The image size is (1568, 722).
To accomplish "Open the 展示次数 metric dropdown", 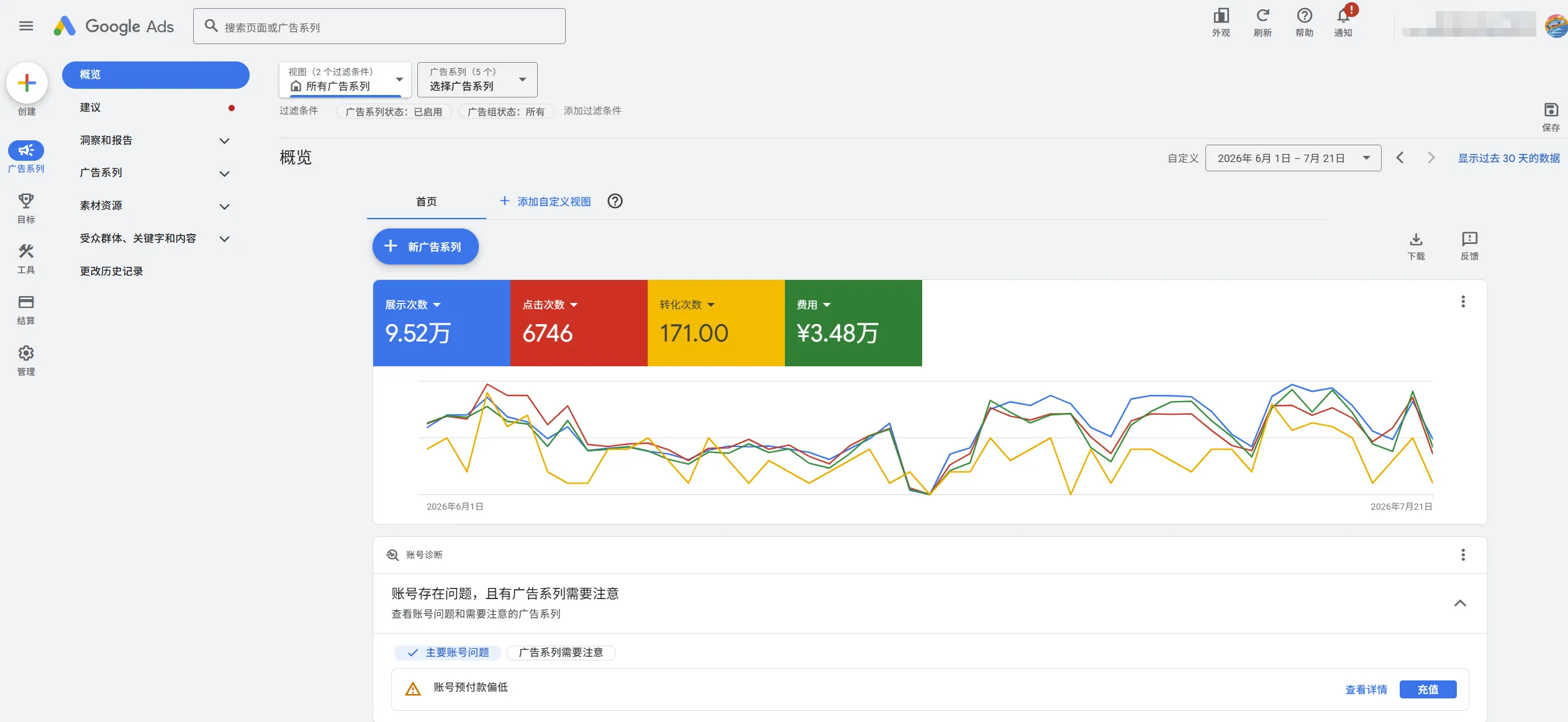I will [412, 305].
